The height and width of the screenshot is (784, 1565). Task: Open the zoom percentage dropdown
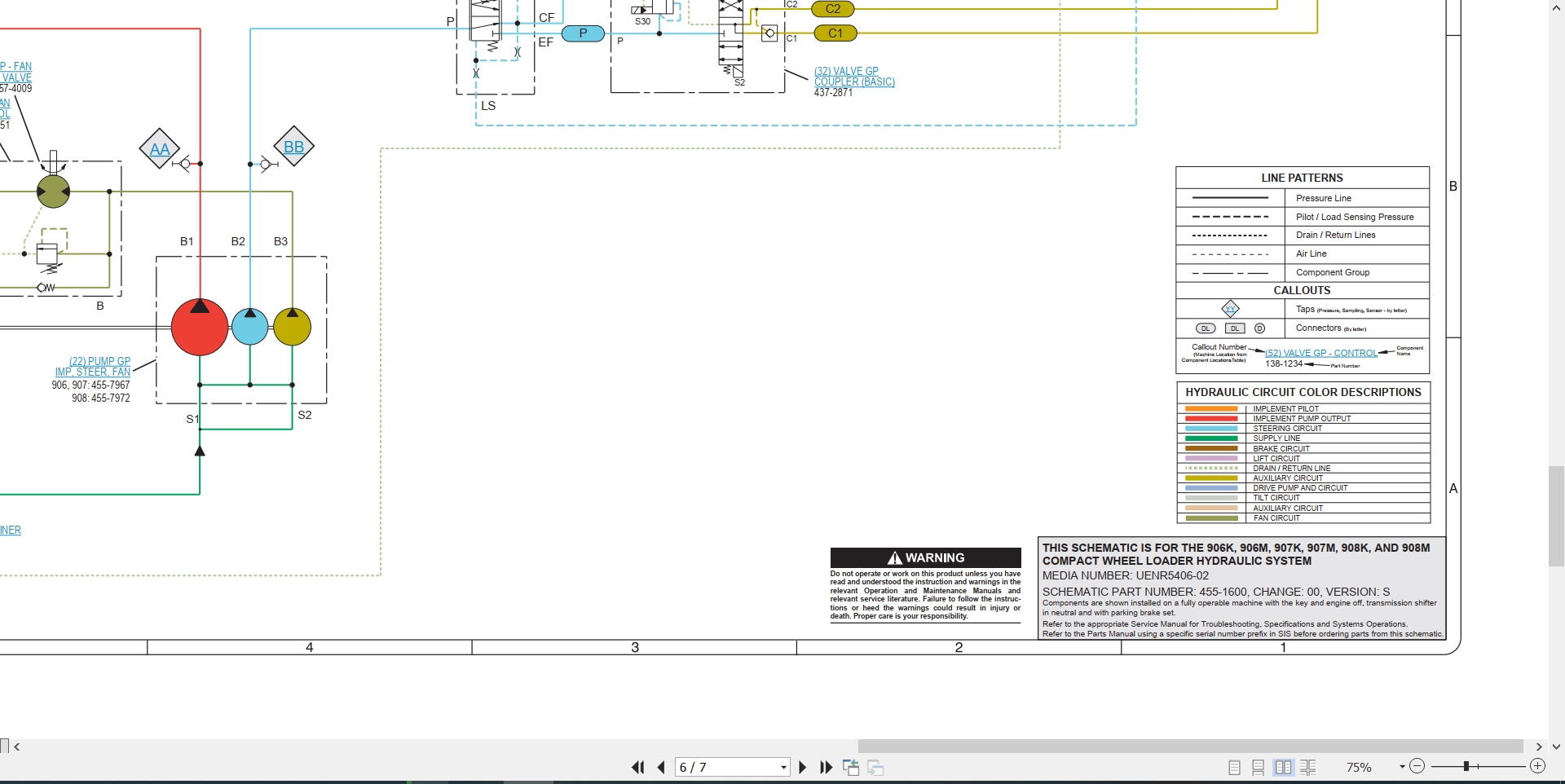tap(1403, 767)
